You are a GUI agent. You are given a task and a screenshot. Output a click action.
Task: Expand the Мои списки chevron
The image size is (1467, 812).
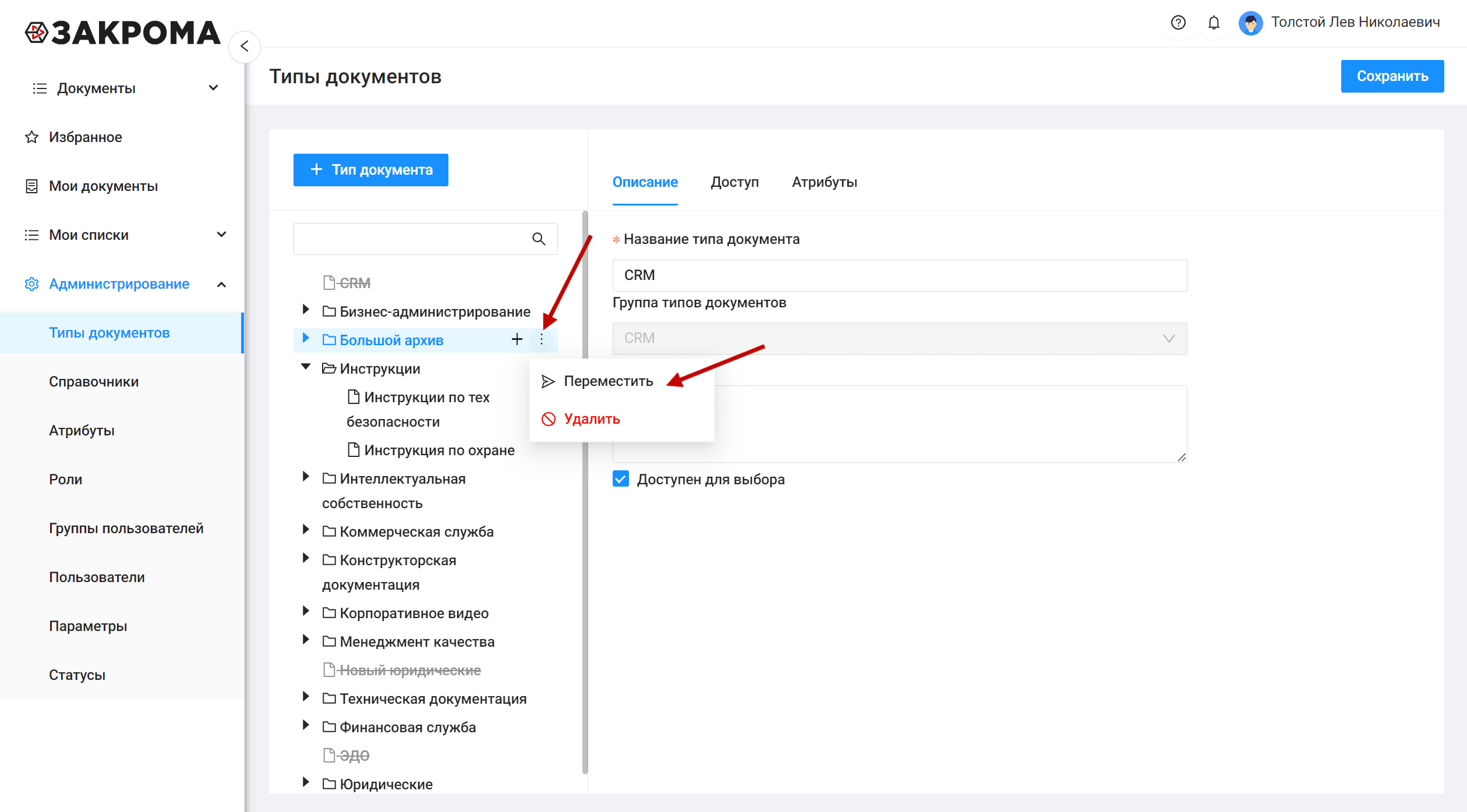pyautogui.click(x=222, y=235)
